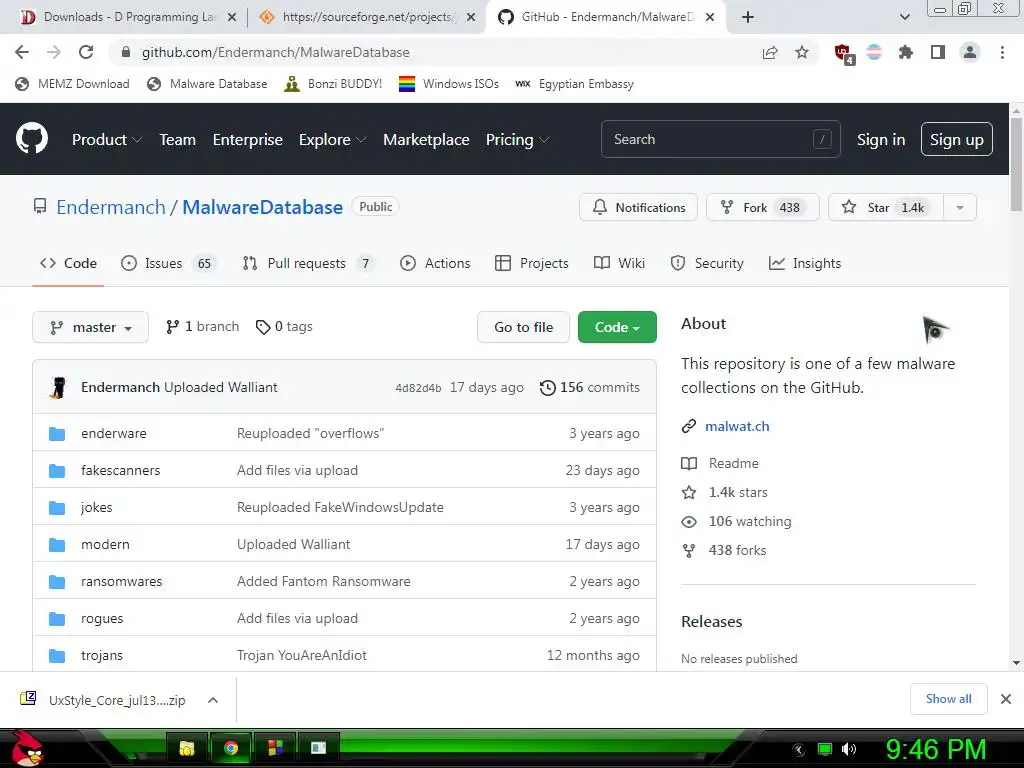Screen dimensions: 1024x768
Task: Open commit history clock icon
Action: click(x=547, y=388)
